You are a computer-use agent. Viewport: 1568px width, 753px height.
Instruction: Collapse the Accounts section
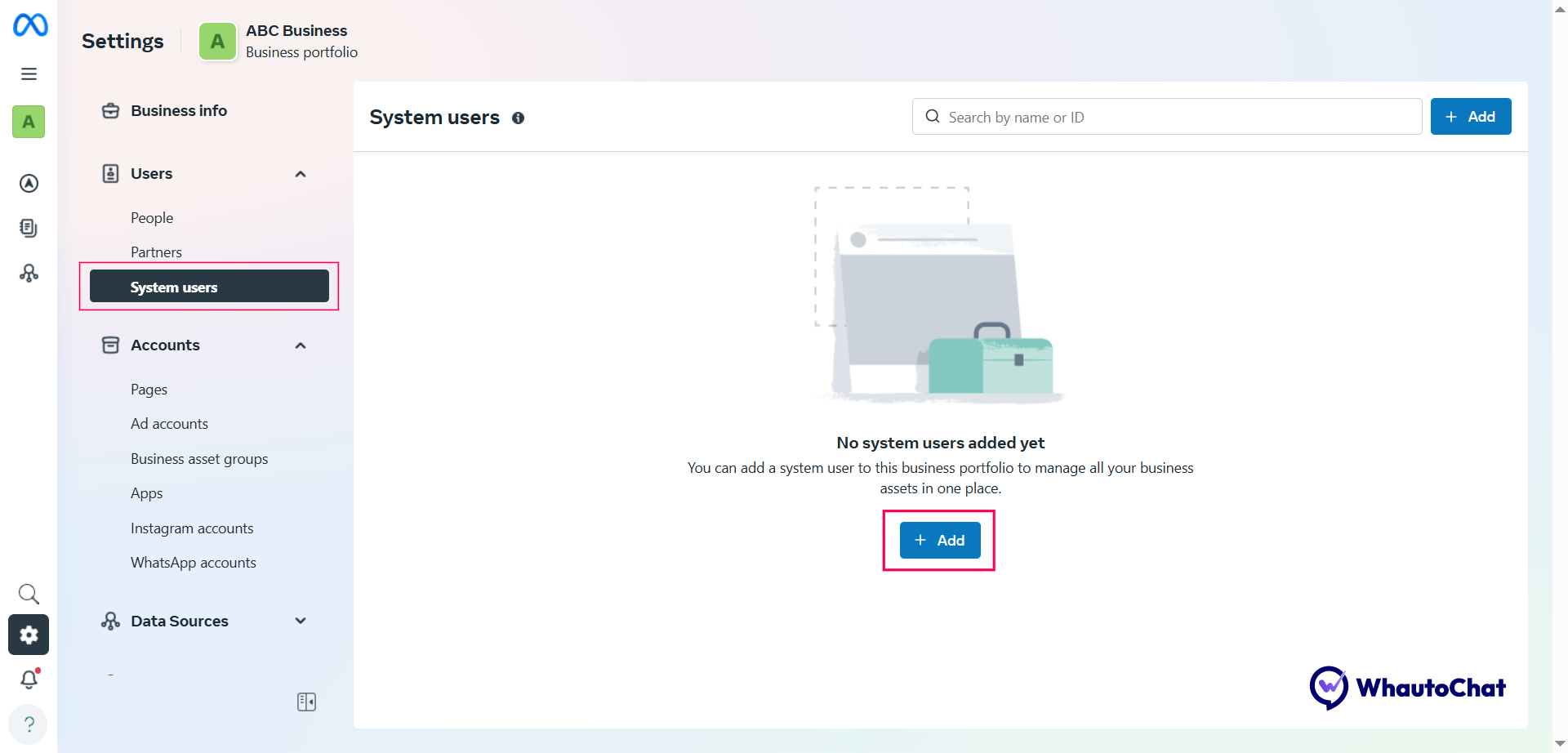pyautogui.click(x=301, y=345)
